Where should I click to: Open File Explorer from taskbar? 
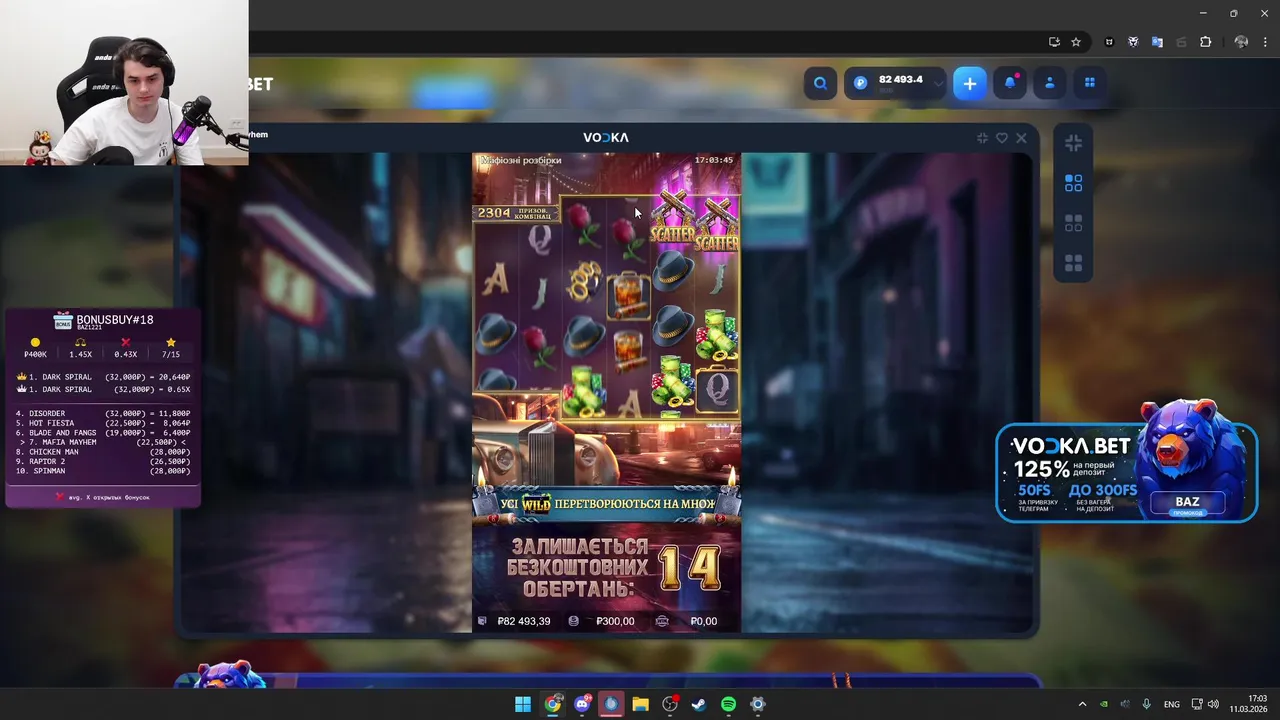(640, 704)
